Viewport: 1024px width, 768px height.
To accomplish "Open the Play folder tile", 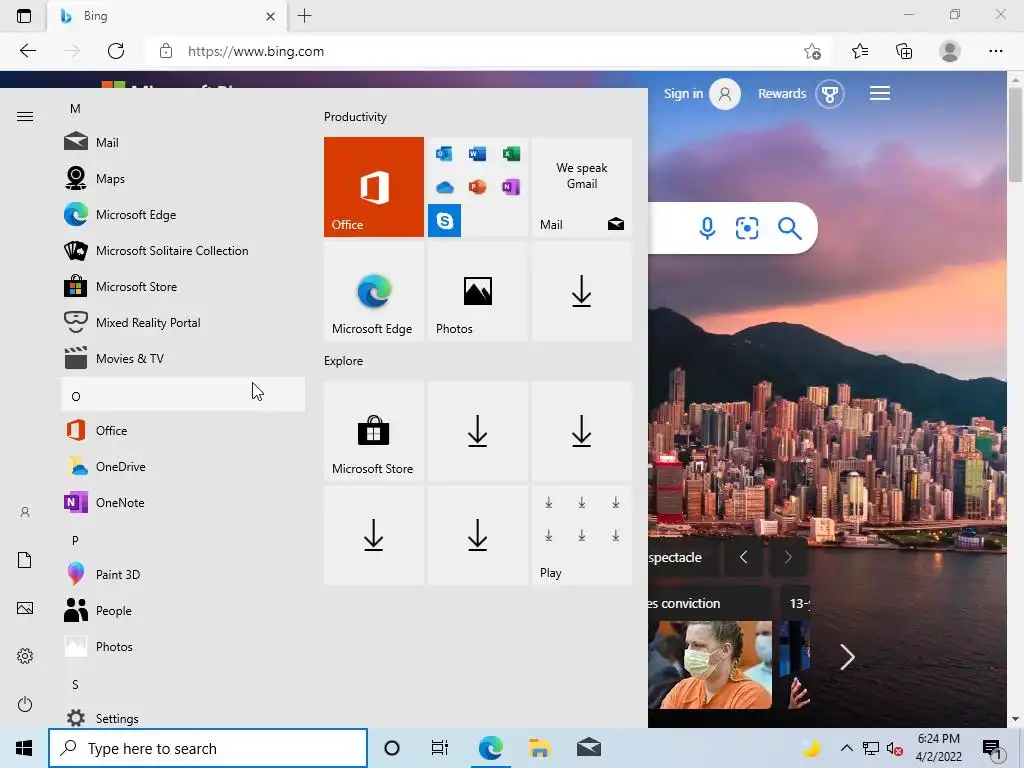I will tap(582, 535).
